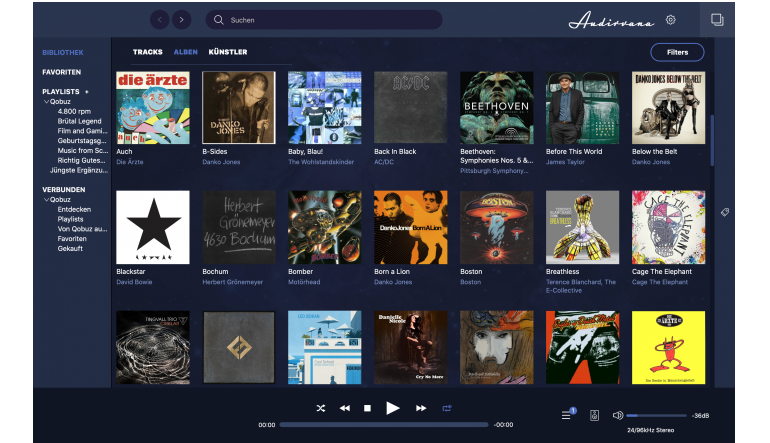Toggle shuffle playback
The height and width of the screenshot is (443, 770).
(x=321, y=408)
